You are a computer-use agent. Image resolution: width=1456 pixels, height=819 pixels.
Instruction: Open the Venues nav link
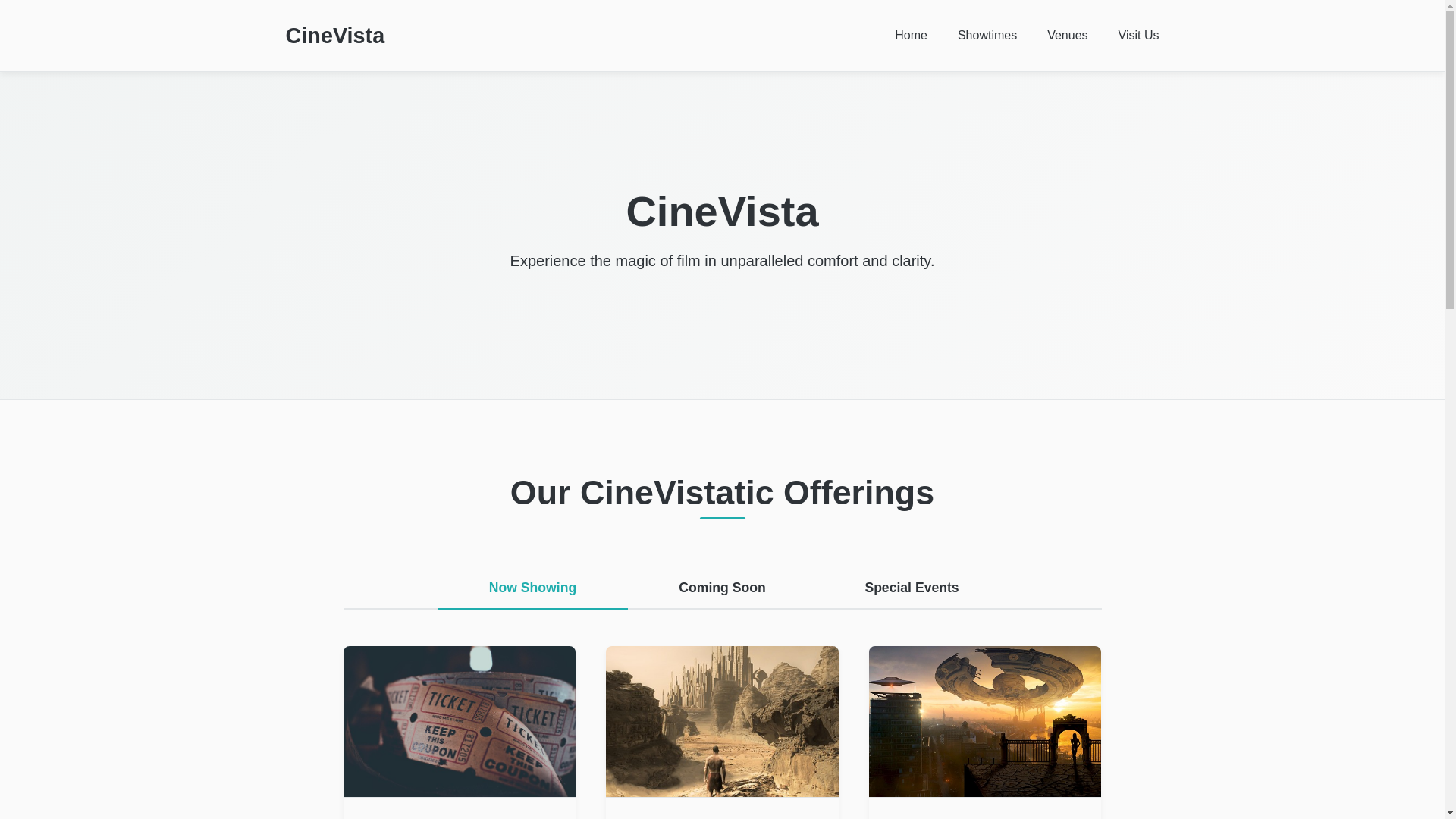pos(1067,36)
